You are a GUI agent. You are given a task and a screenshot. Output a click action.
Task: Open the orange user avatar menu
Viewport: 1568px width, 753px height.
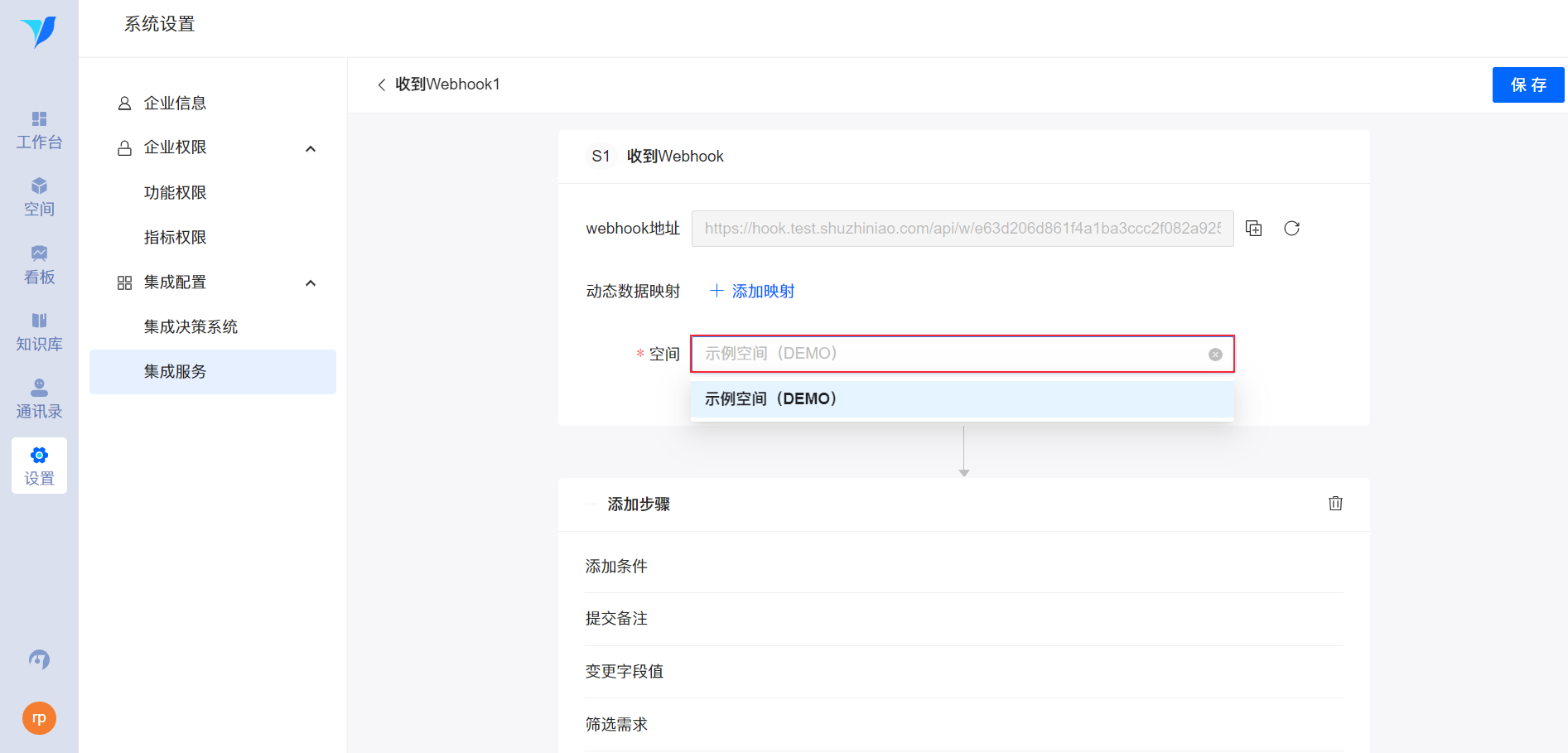tap(39, 718)
